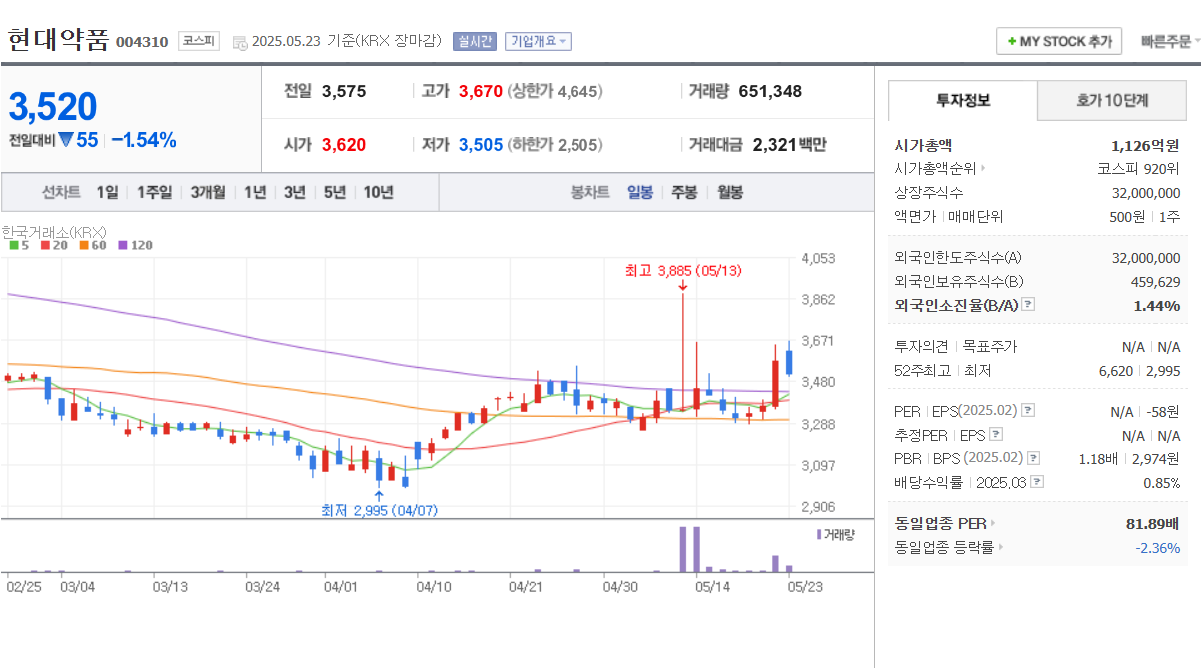Click the help icon next to 배당수익률 2025.03
The image size is (1201, 668).
(1038, 482)
